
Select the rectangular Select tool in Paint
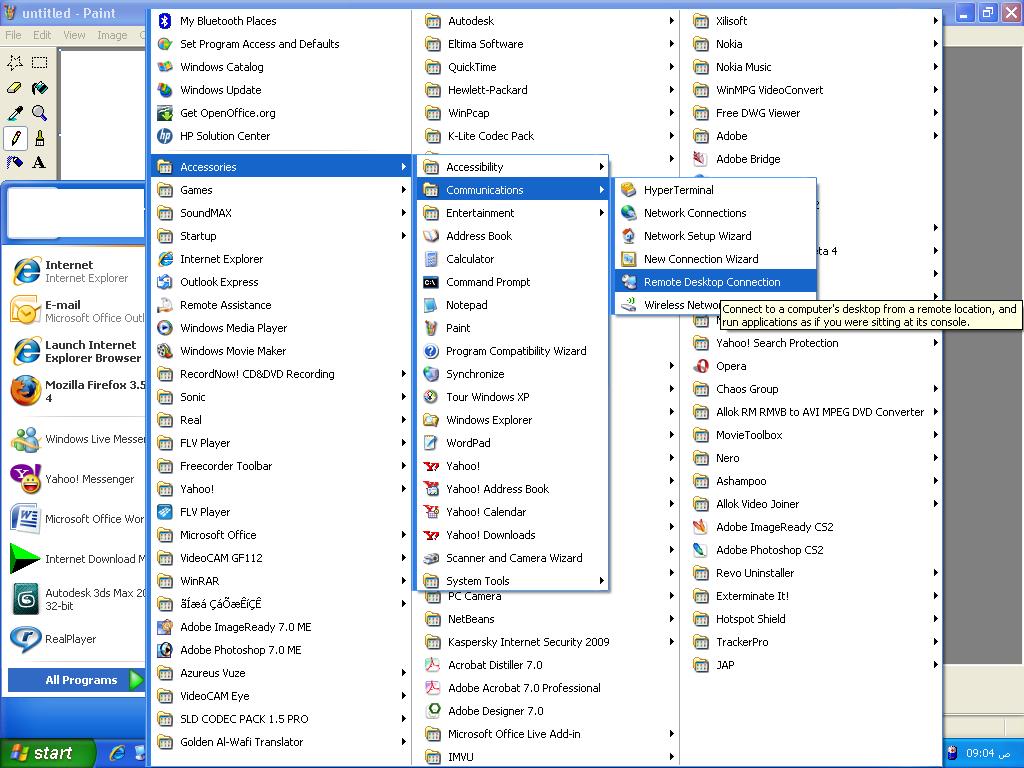(40, 63)
